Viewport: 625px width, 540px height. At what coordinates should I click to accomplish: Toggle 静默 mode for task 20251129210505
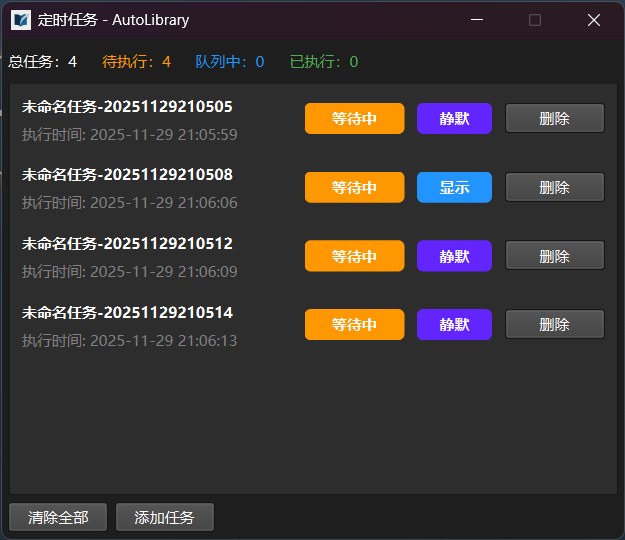(454, 118)
